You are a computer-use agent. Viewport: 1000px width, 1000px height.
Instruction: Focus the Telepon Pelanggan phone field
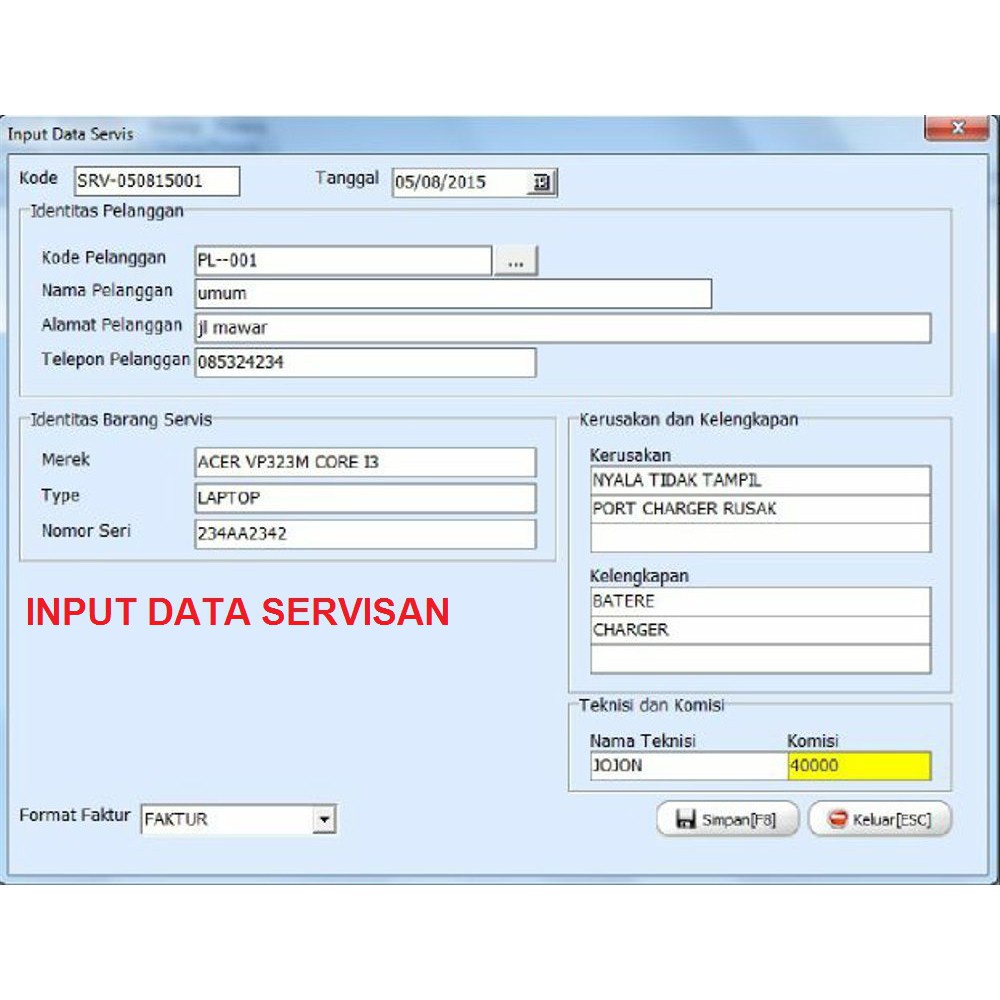tap(365, 362)
